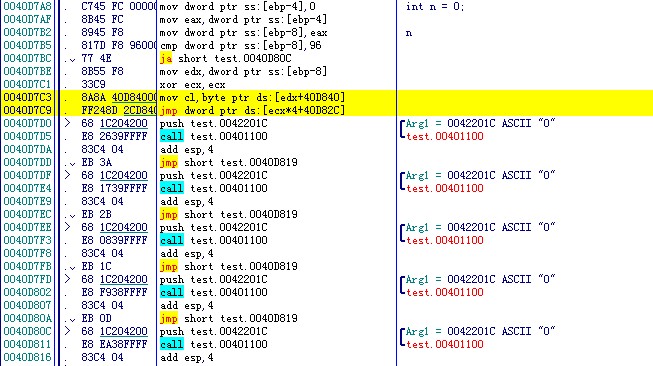Click jmp short test.0040D819 at 0040D7DD
The height and width of the screenshot is (366, 653).
[229, 162]
